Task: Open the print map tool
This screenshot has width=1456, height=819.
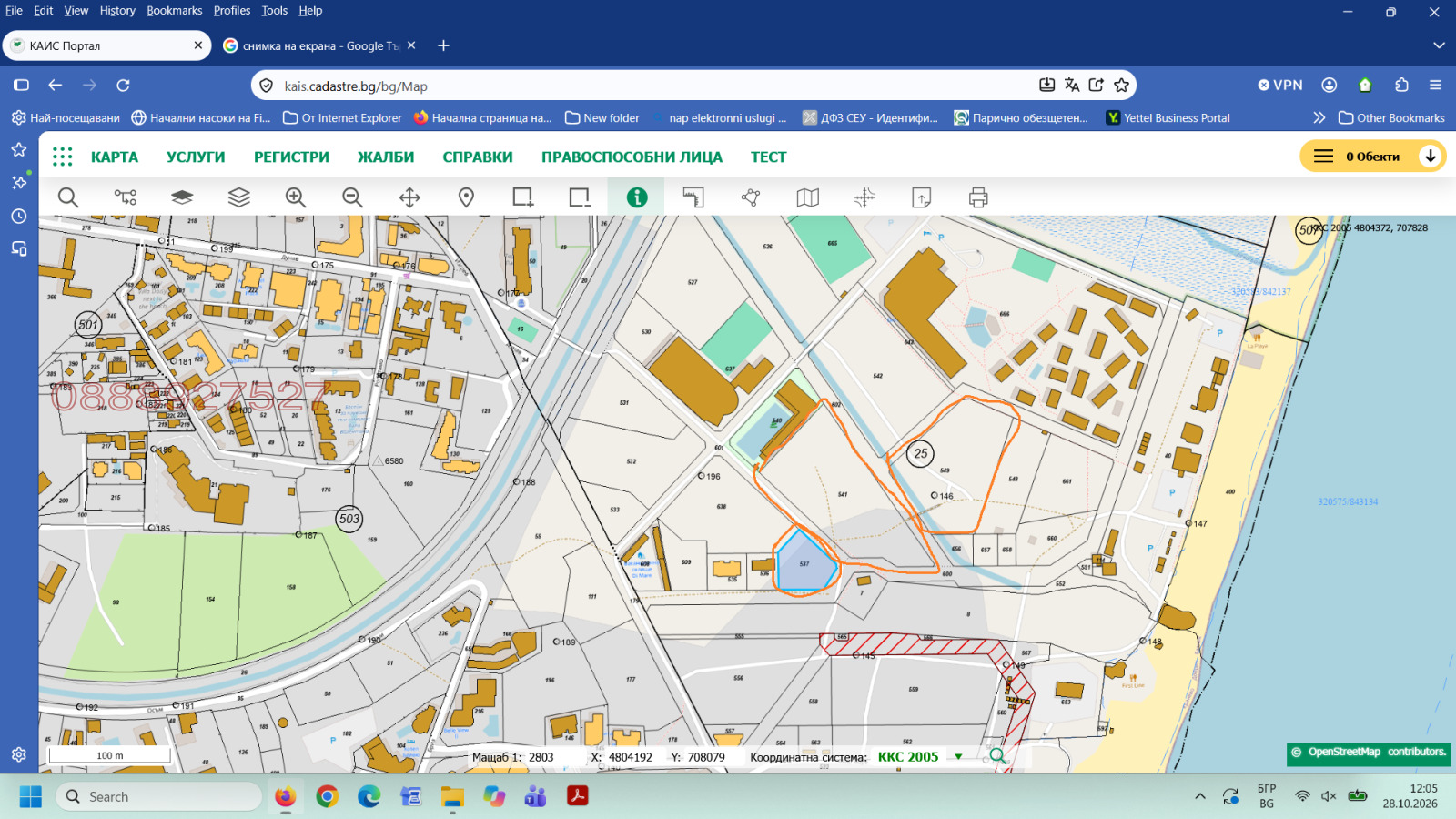Action: point(978,197)
